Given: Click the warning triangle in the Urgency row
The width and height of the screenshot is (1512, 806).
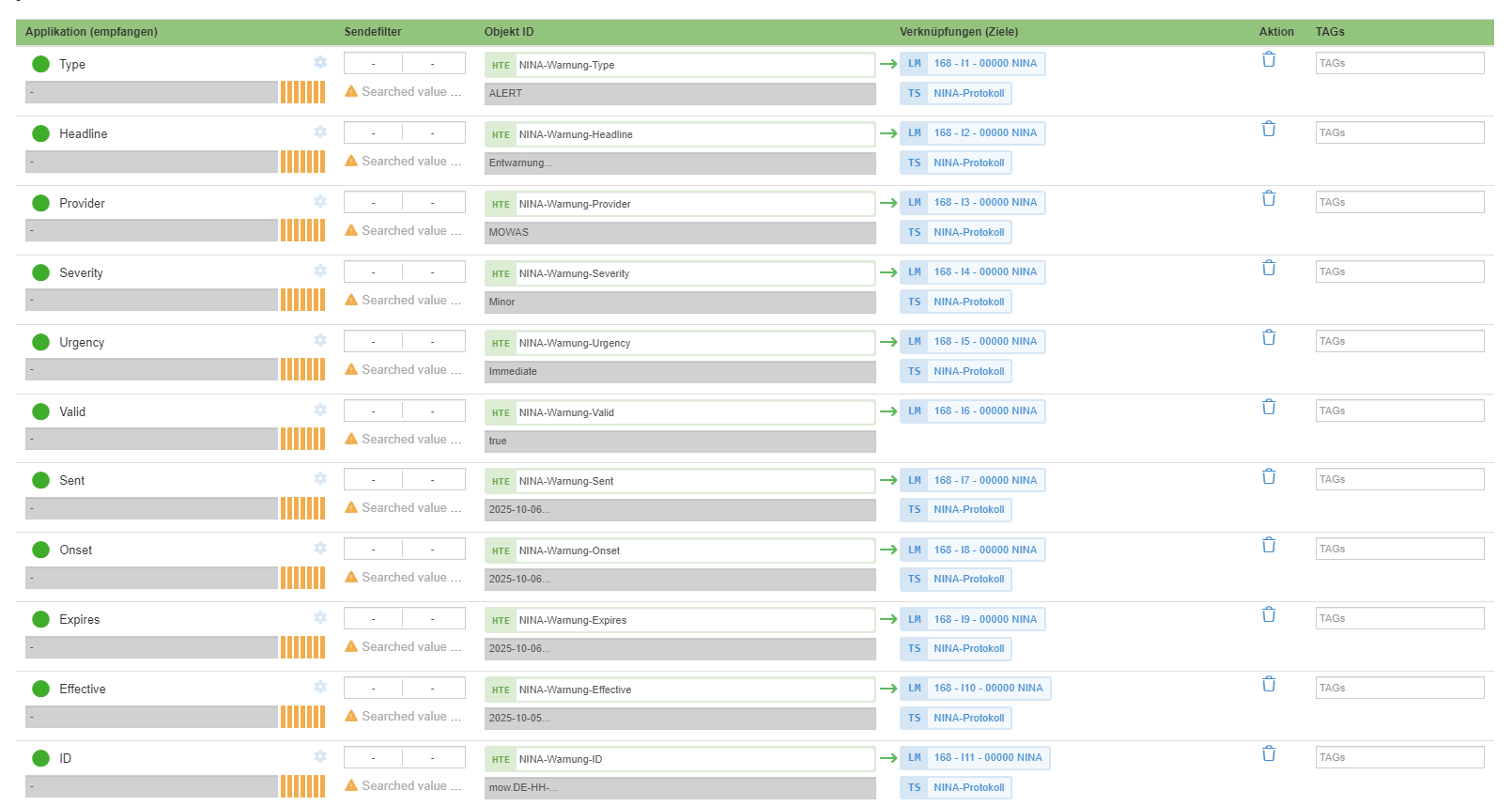Looking at the screenshot, I should point(351,369).
